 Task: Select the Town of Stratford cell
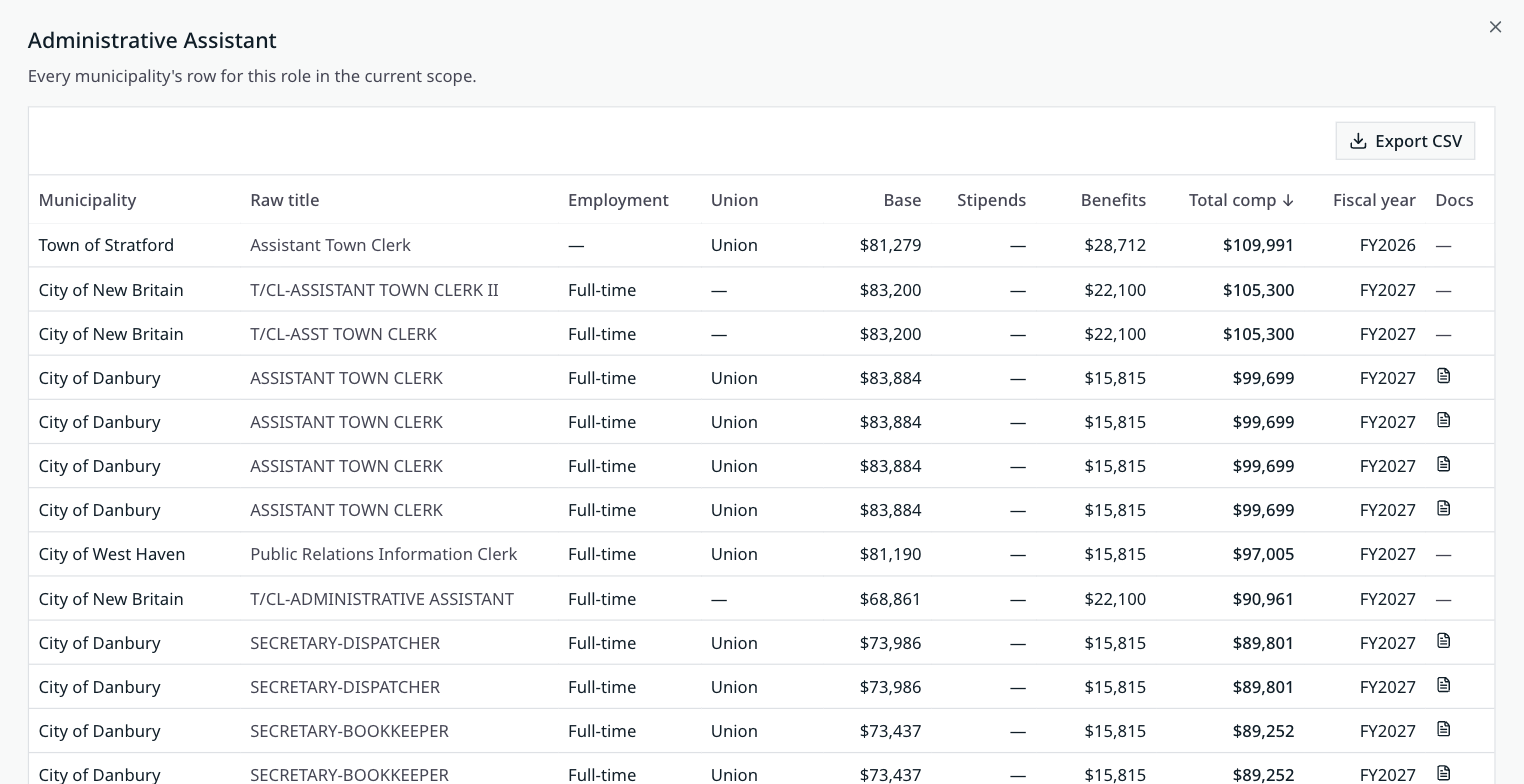(106, 245)
